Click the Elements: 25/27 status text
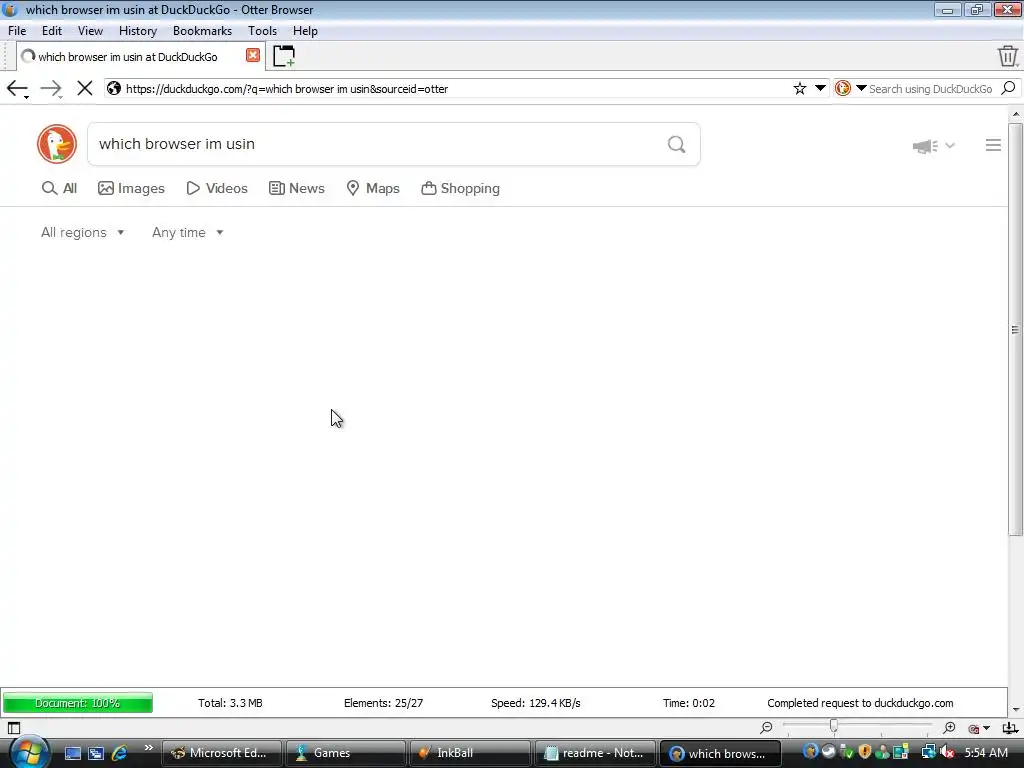The image size is (1024, 768). point(383,703)
